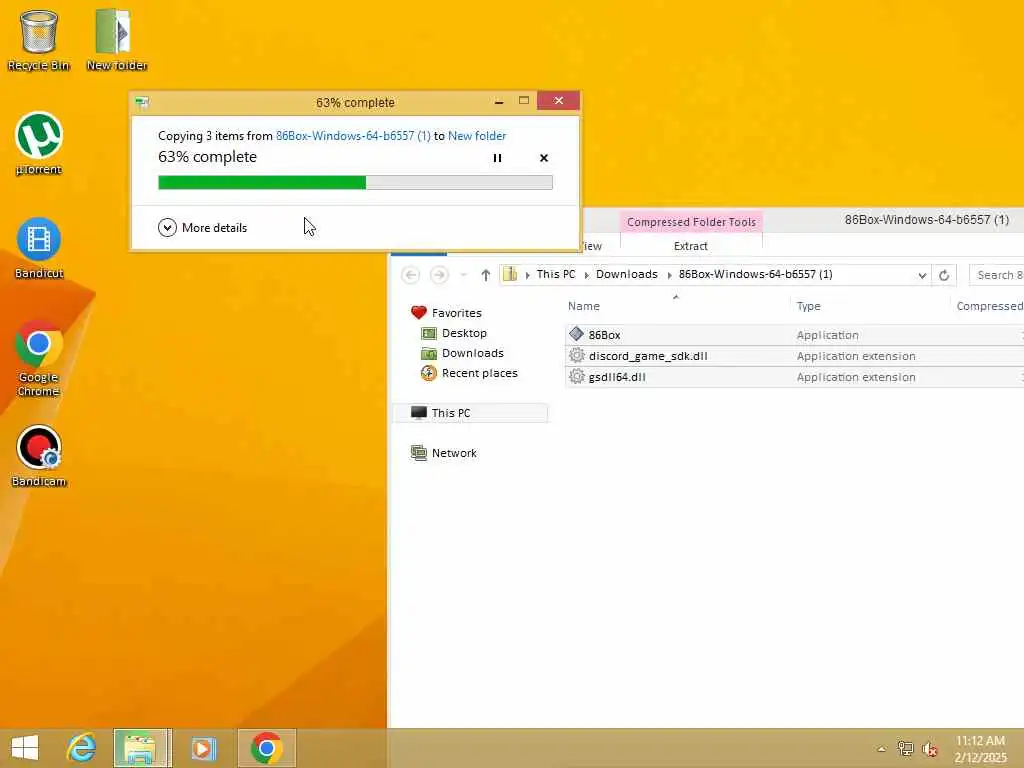Click 86Box-Windows-64-b6557 (1) breadcrumb segment
This screenshot has width=1024, height=768.
pos(755,274)
